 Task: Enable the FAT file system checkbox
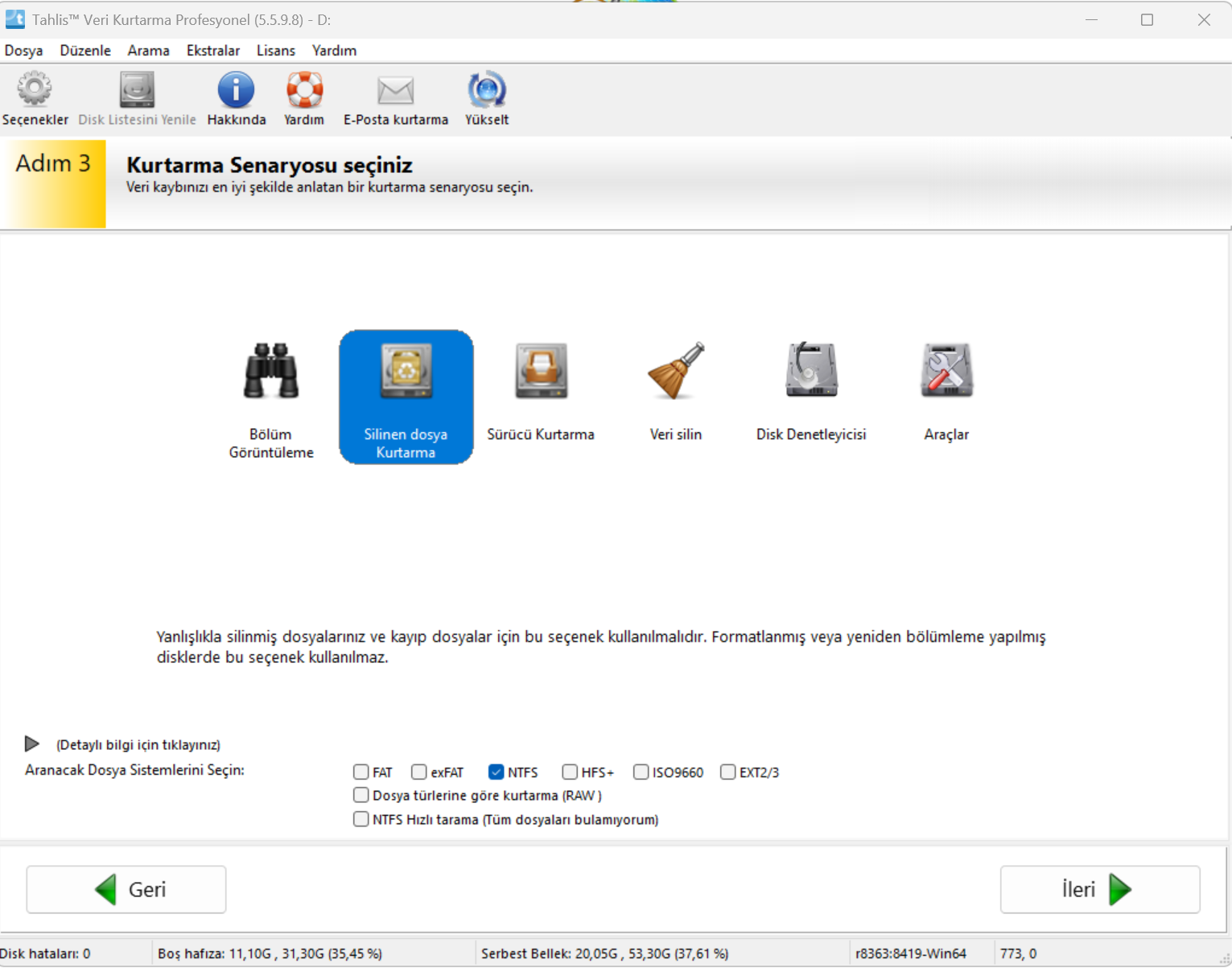click(x=361, y=772)
